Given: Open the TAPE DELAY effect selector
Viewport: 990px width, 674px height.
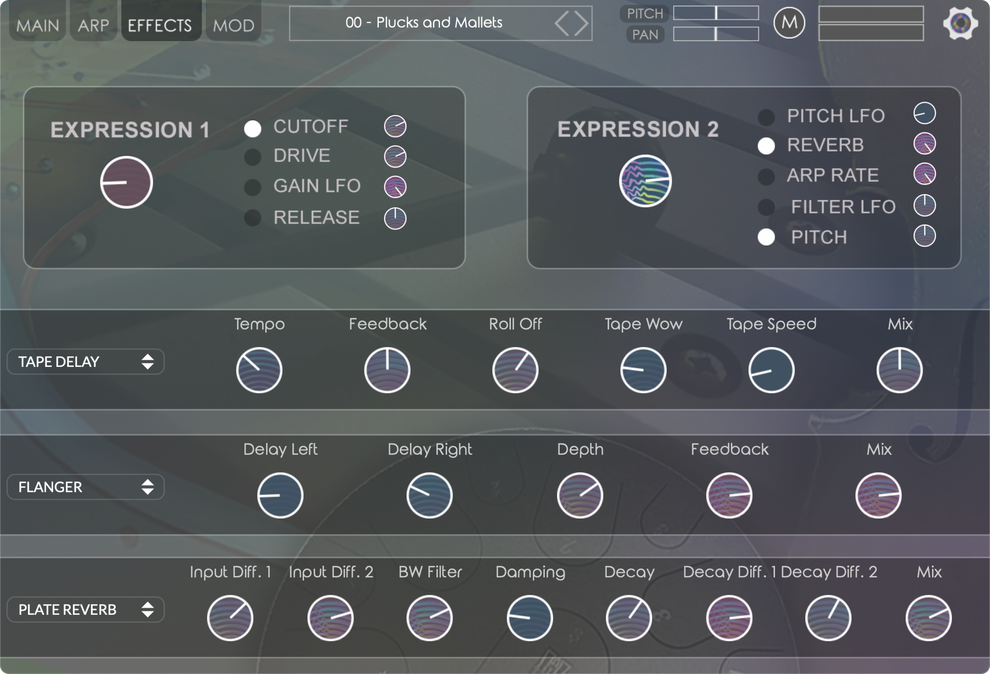Looking at the screenshot, I should [85, 361].
